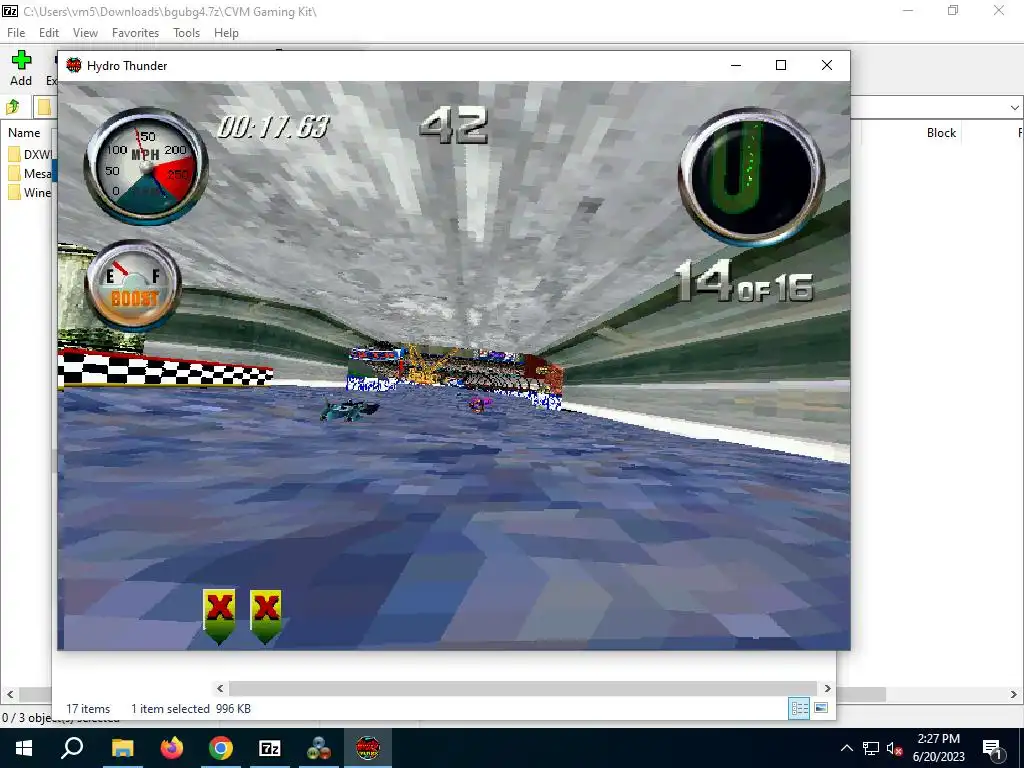Minimize the Hydro Thunder window
The image size is (1024, 768).
click(736, 65)
